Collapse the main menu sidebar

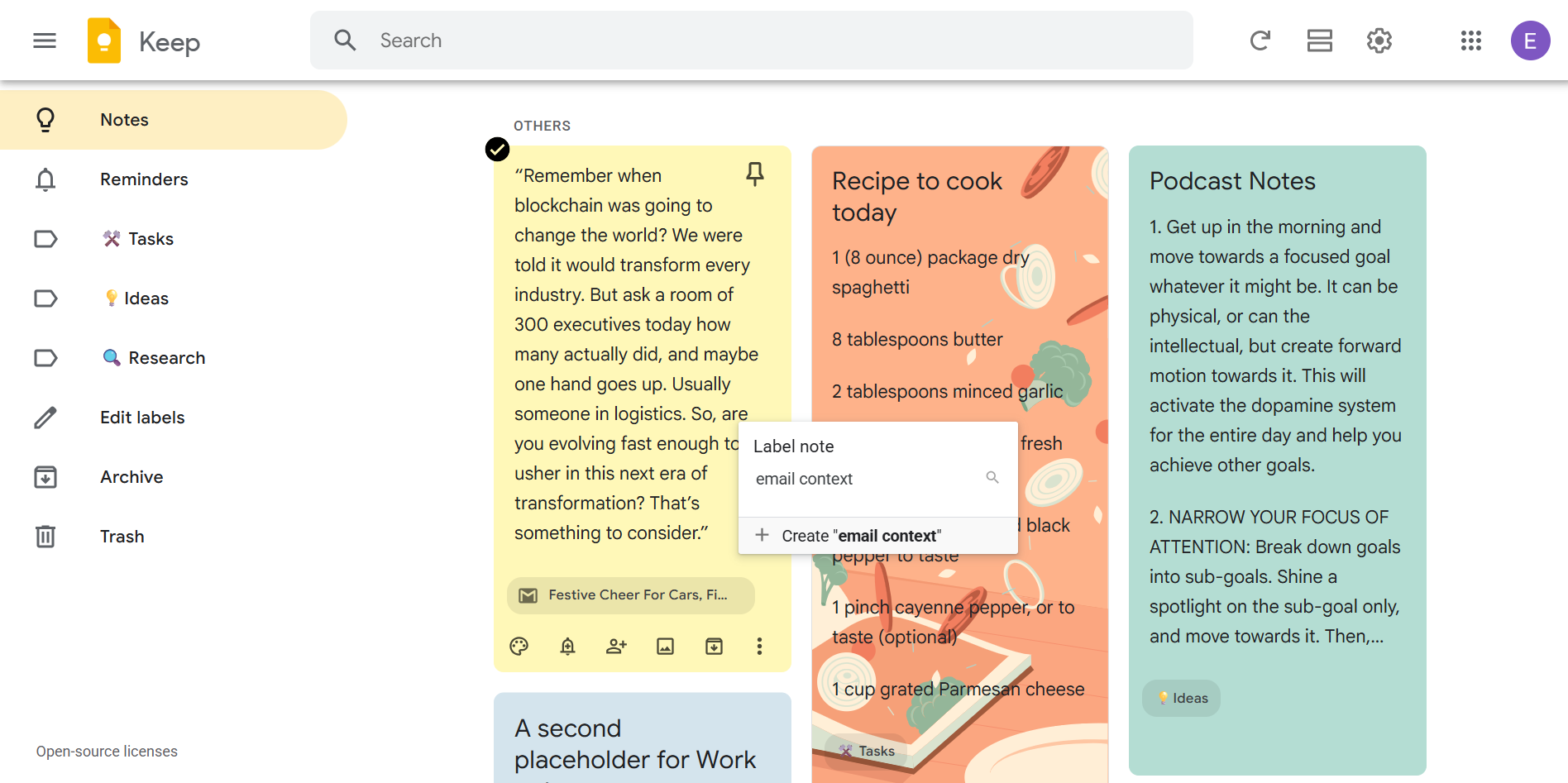[45, 41]
